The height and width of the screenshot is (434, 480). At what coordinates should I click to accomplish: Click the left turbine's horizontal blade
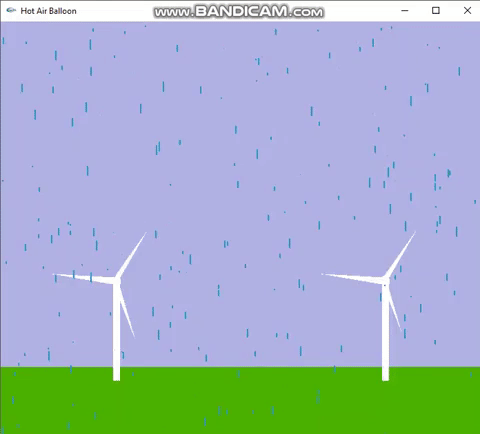[85, 278]
